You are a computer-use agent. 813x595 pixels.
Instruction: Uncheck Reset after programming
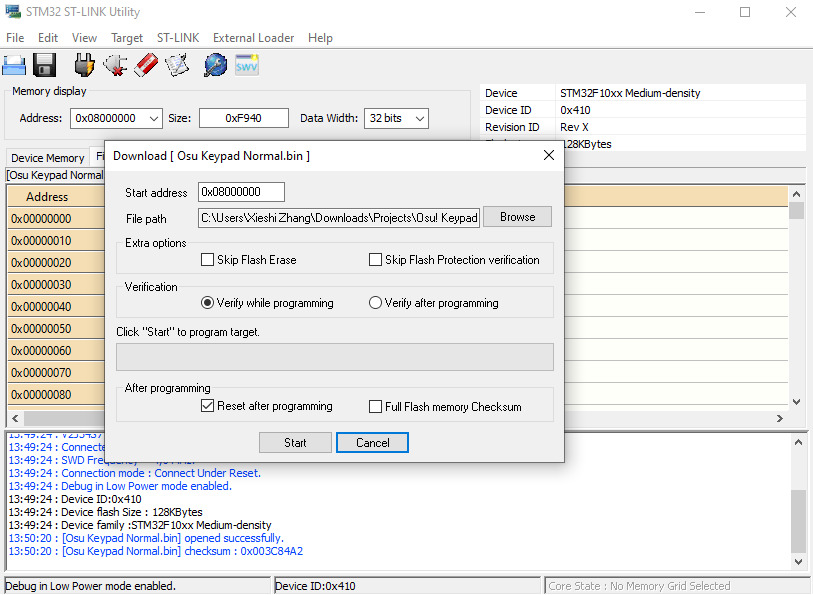click(x=207, y=406)
